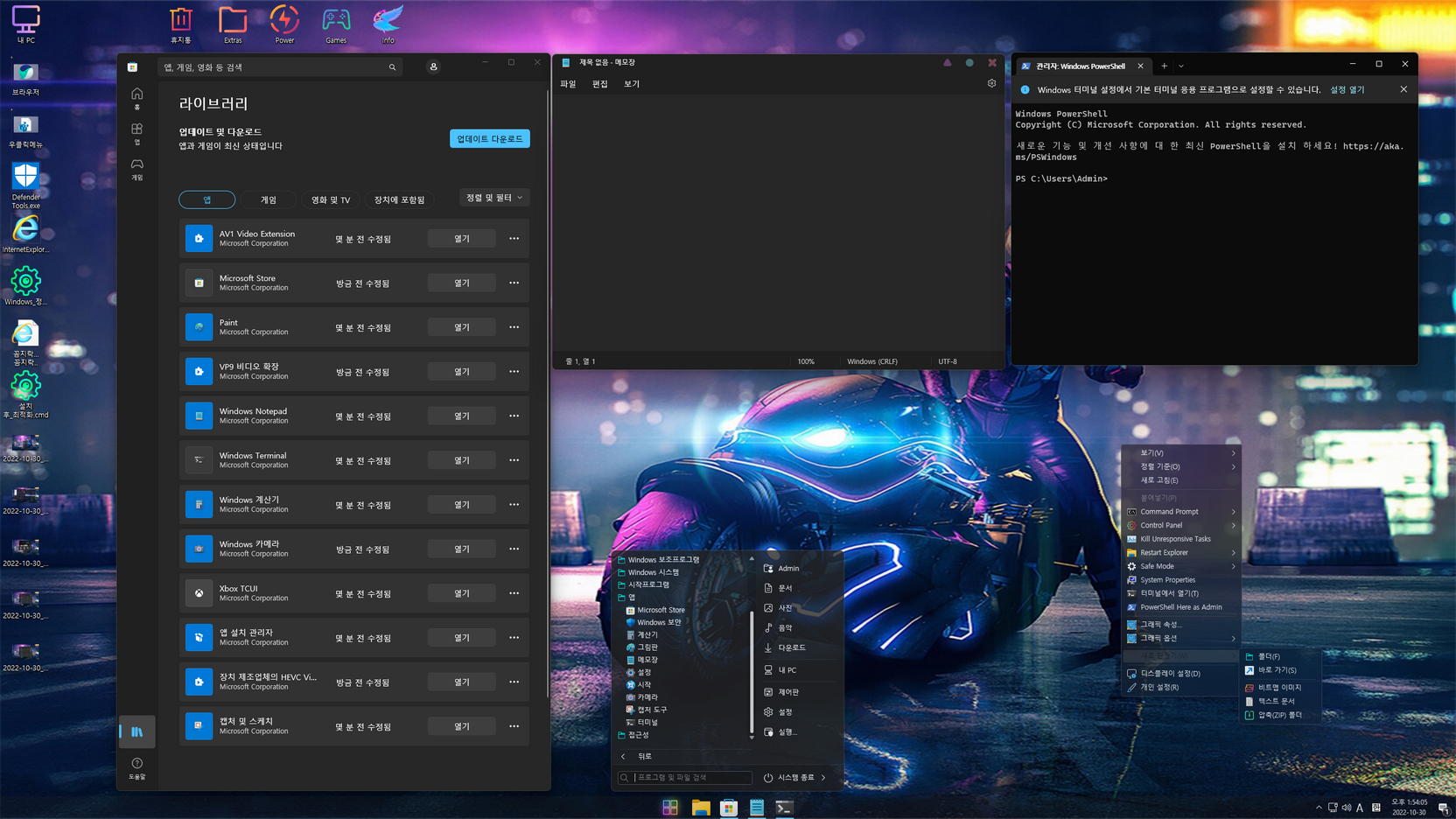Open the Apps sidebar icon in Store
Screen dimensions: 1456x819
coord(137,133)
